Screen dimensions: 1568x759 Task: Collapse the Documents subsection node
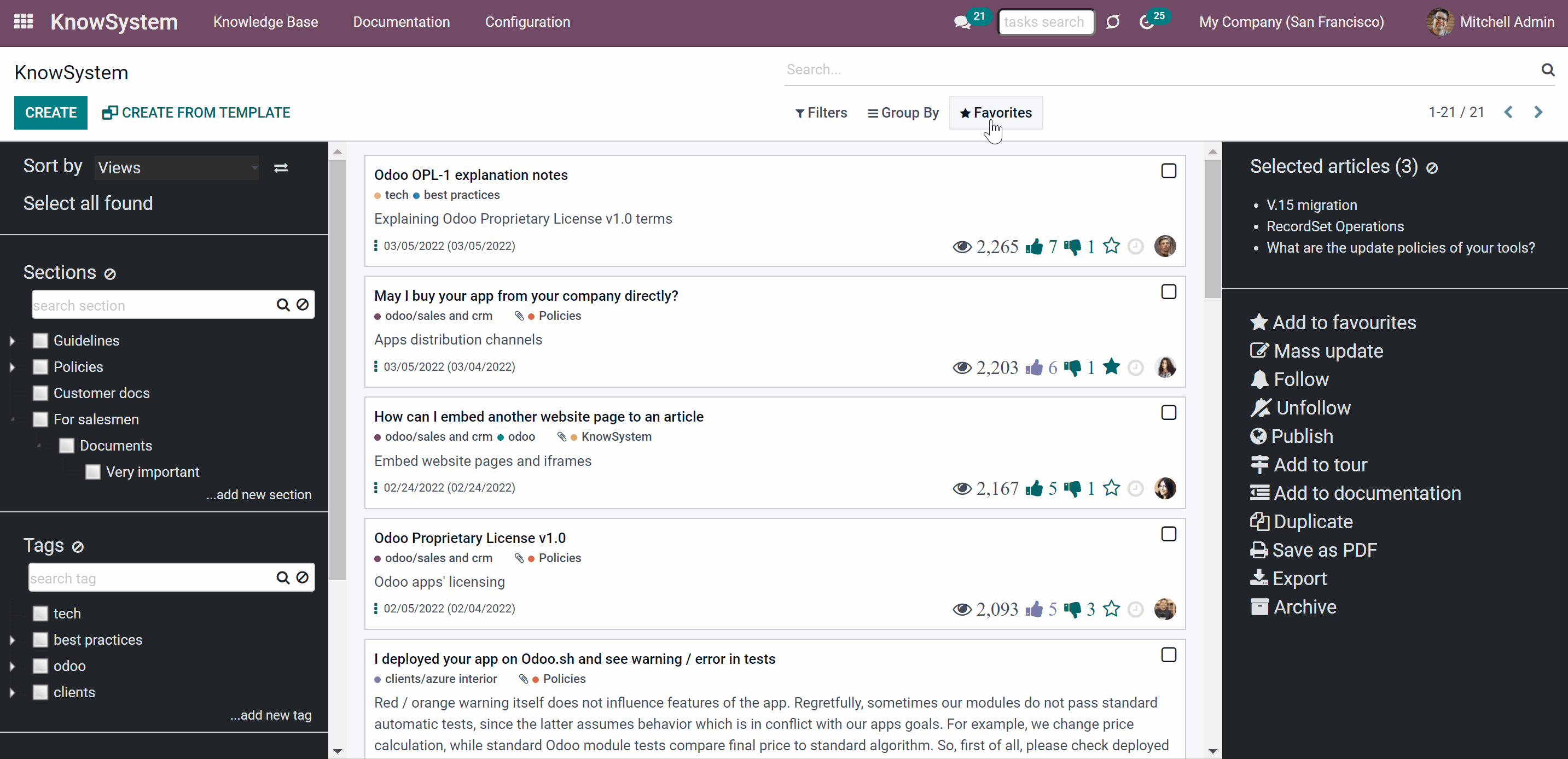(x=39, y=446)
